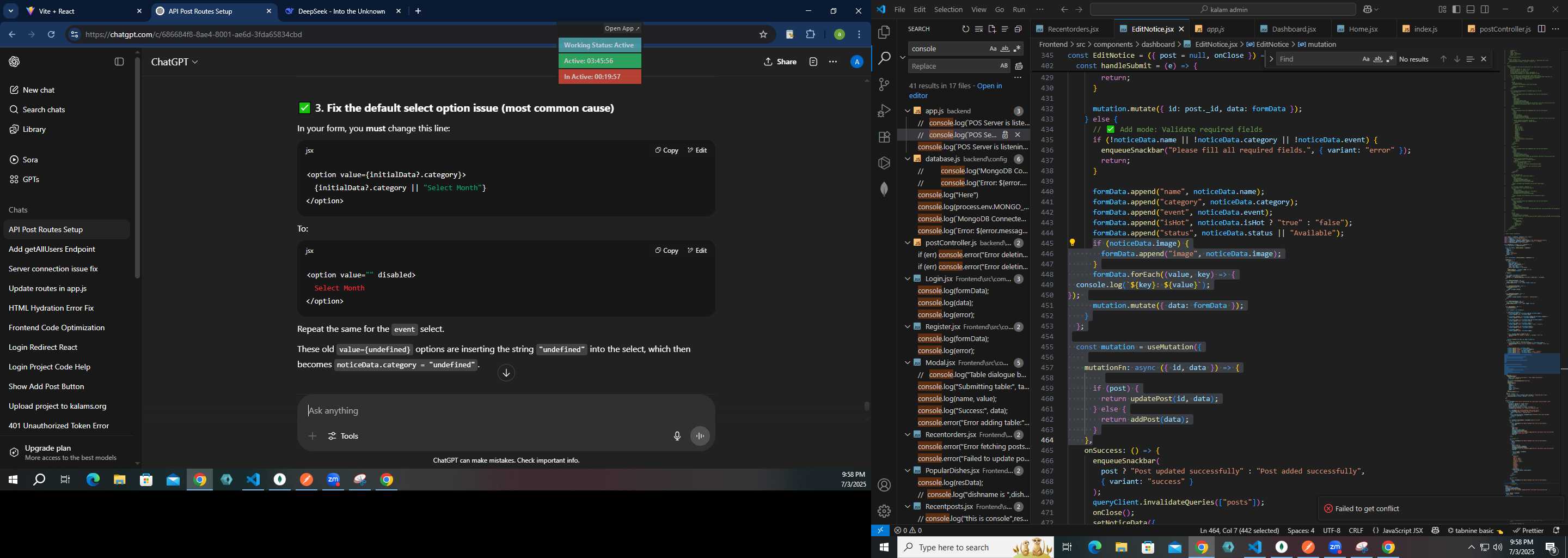Toggle Match Whole Word in editor Find widget
This screenshot has width=1568, height=558.
(x=1378, y=59)
